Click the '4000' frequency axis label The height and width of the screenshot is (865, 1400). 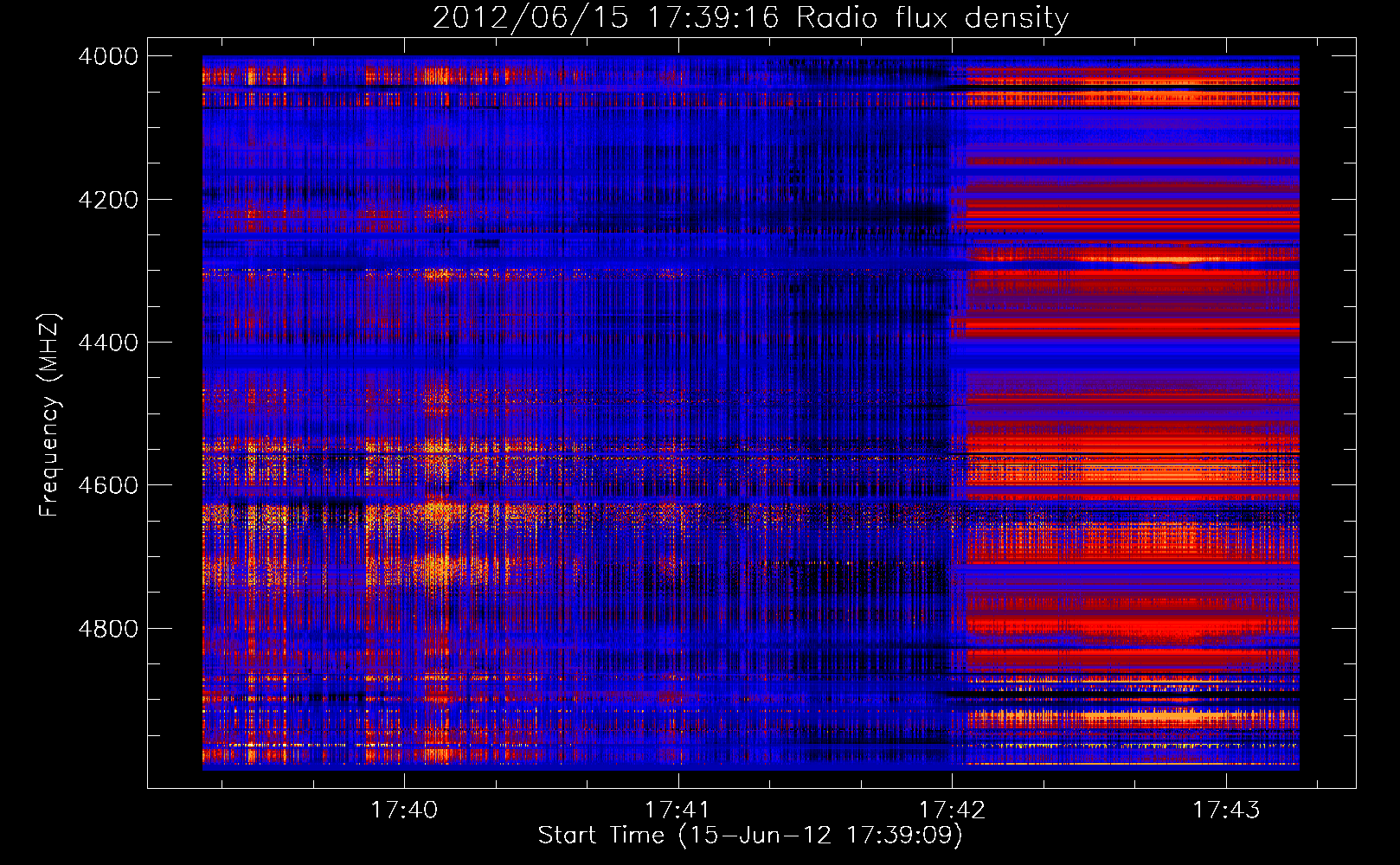(108, 56)
